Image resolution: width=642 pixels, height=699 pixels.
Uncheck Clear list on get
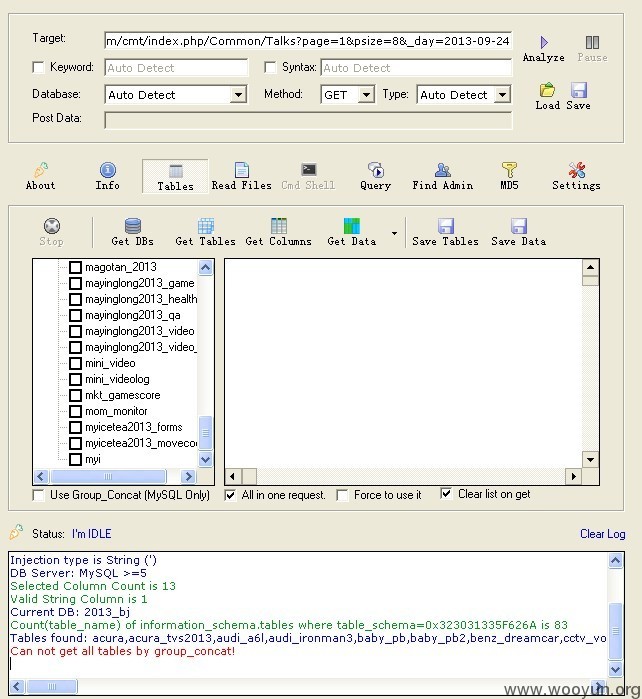[x=446, y=493]
